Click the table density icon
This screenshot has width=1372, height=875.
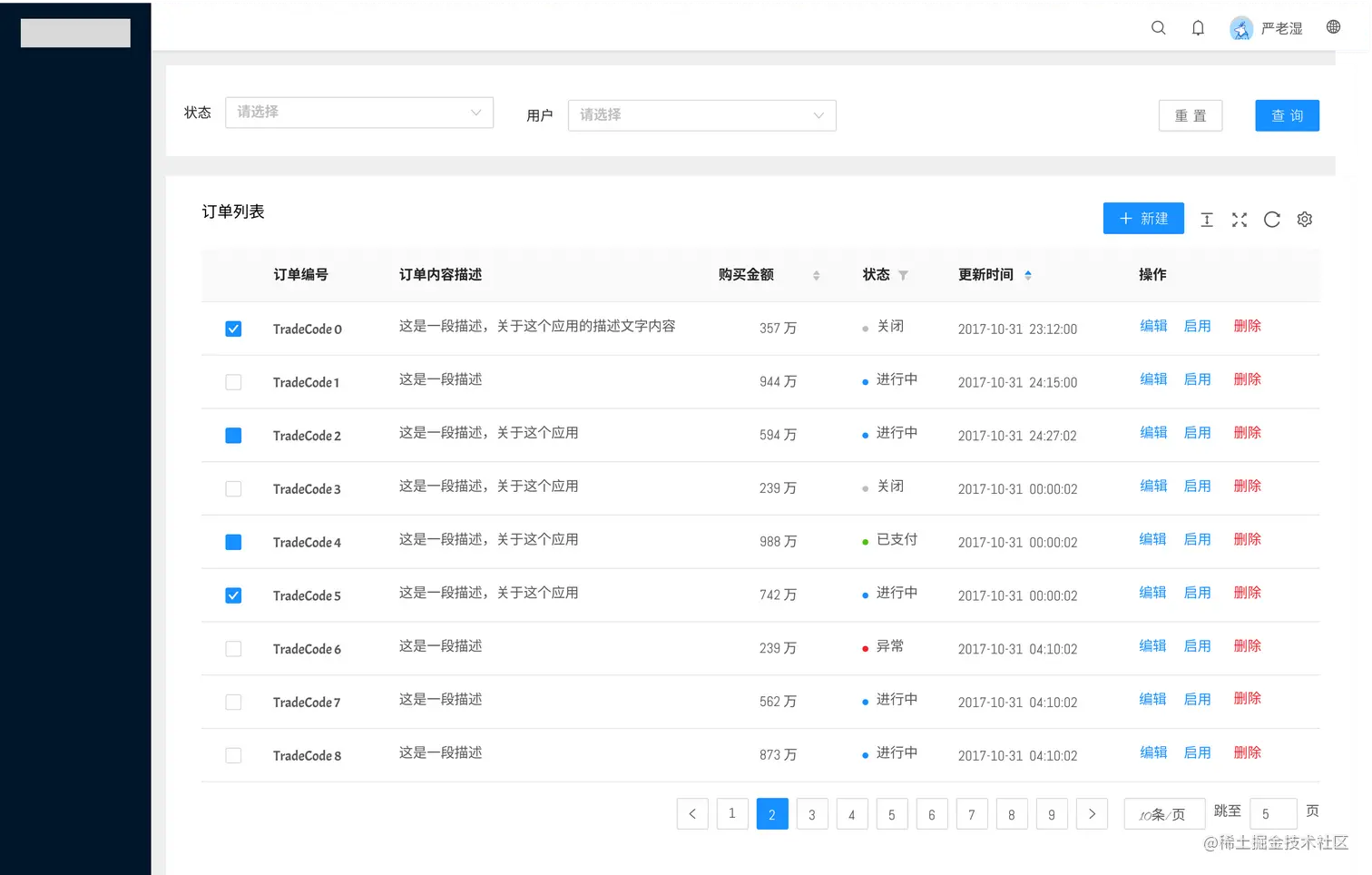coord(1207,220)
